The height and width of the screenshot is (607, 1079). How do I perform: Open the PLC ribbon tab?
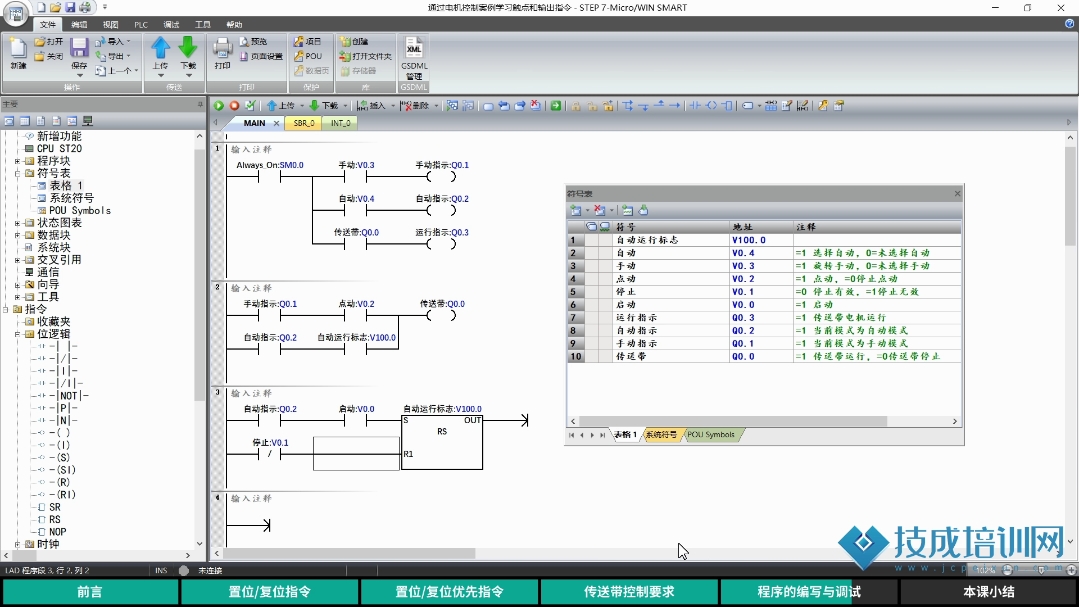tap(141, 24)
